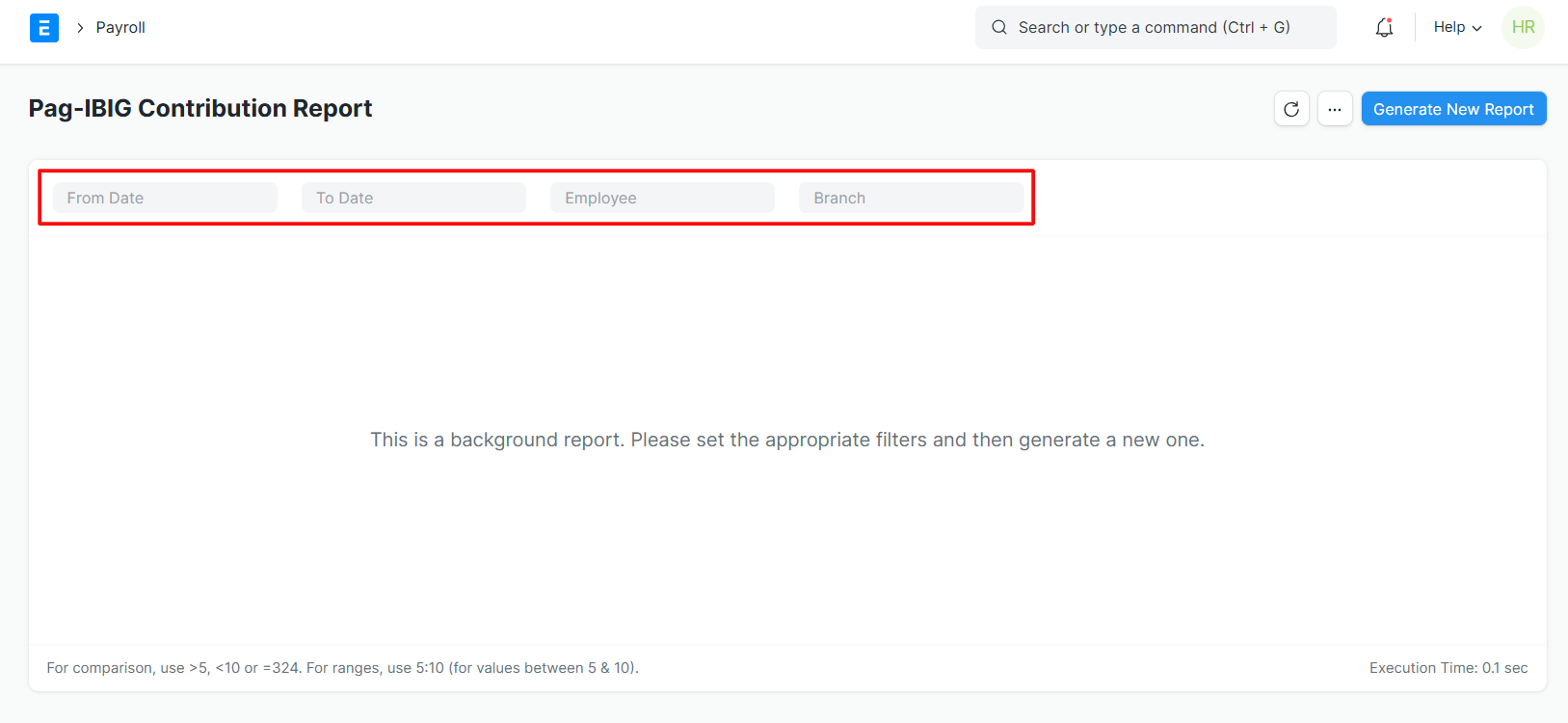Screen dimensions: 1568x723
Task: Expand the Help dropdown
Action: point(1457,27)
